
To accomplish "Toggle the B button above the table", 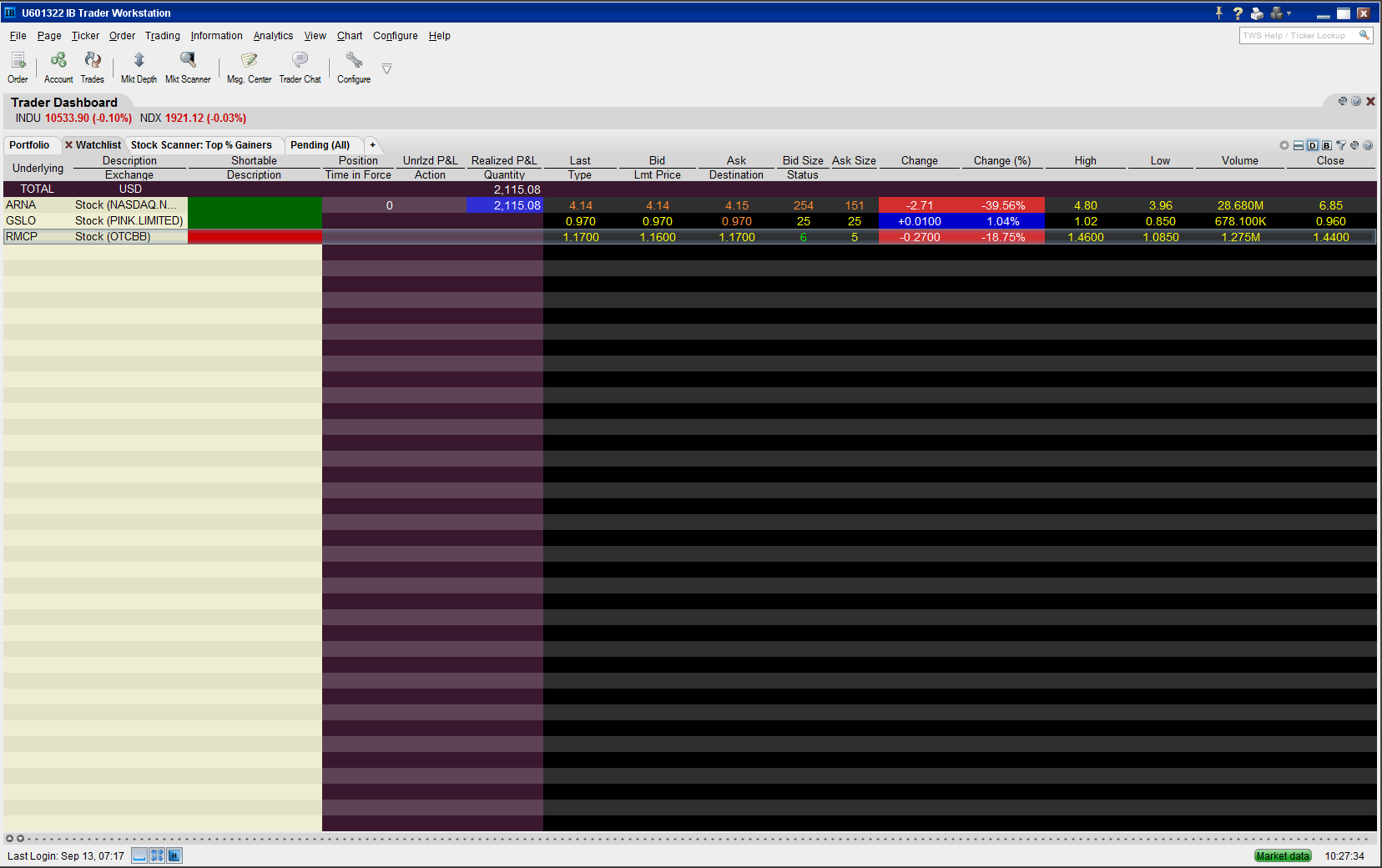I will pos(1327,145).
